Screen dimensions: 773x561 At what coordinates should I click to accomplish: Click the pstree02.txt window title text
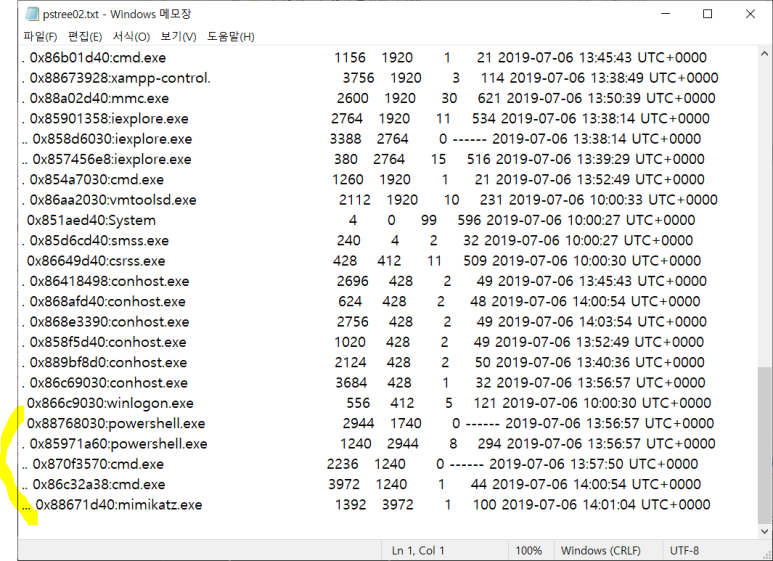pos(116,14)
